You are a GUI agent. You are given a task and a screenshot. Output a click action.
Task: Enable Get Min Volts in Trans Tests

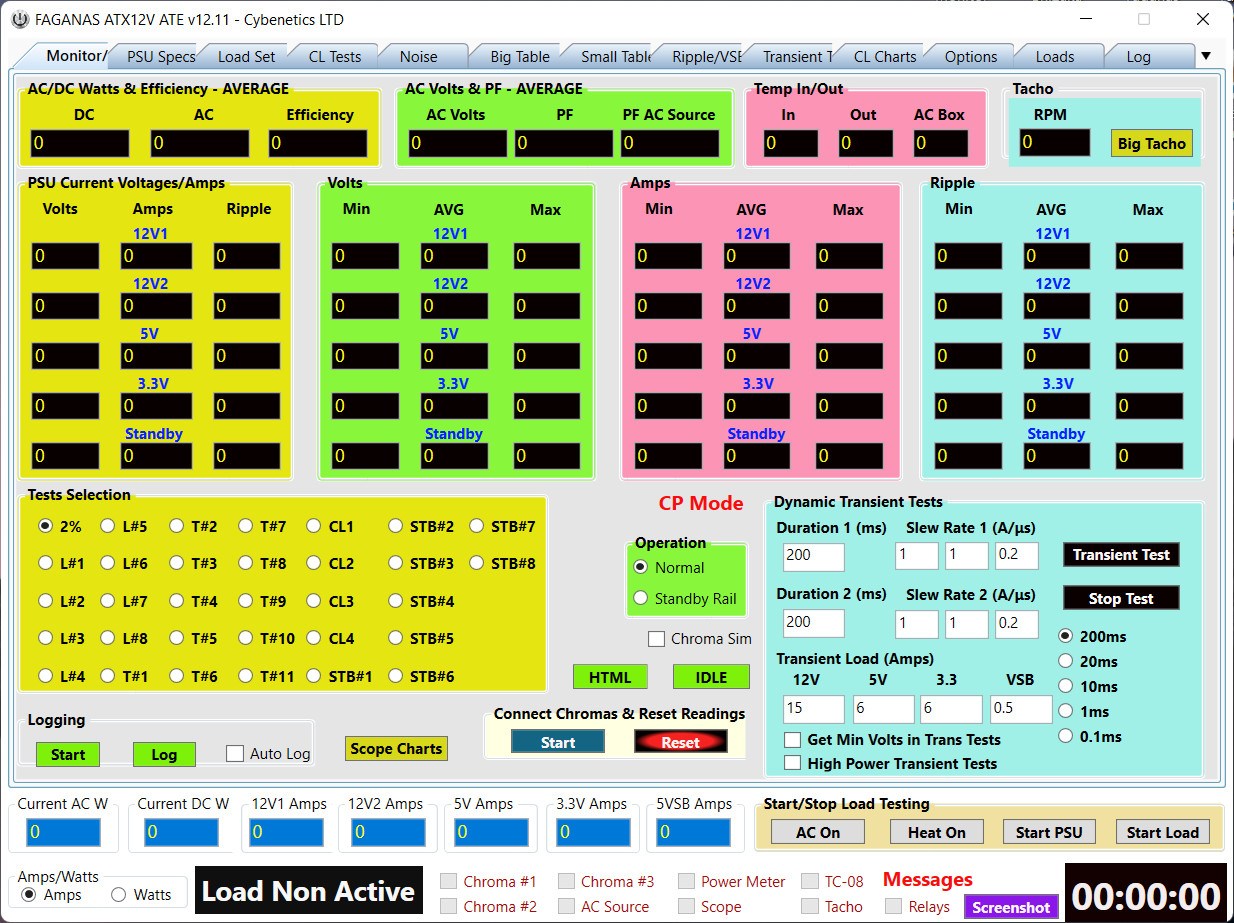click(792, 740)
